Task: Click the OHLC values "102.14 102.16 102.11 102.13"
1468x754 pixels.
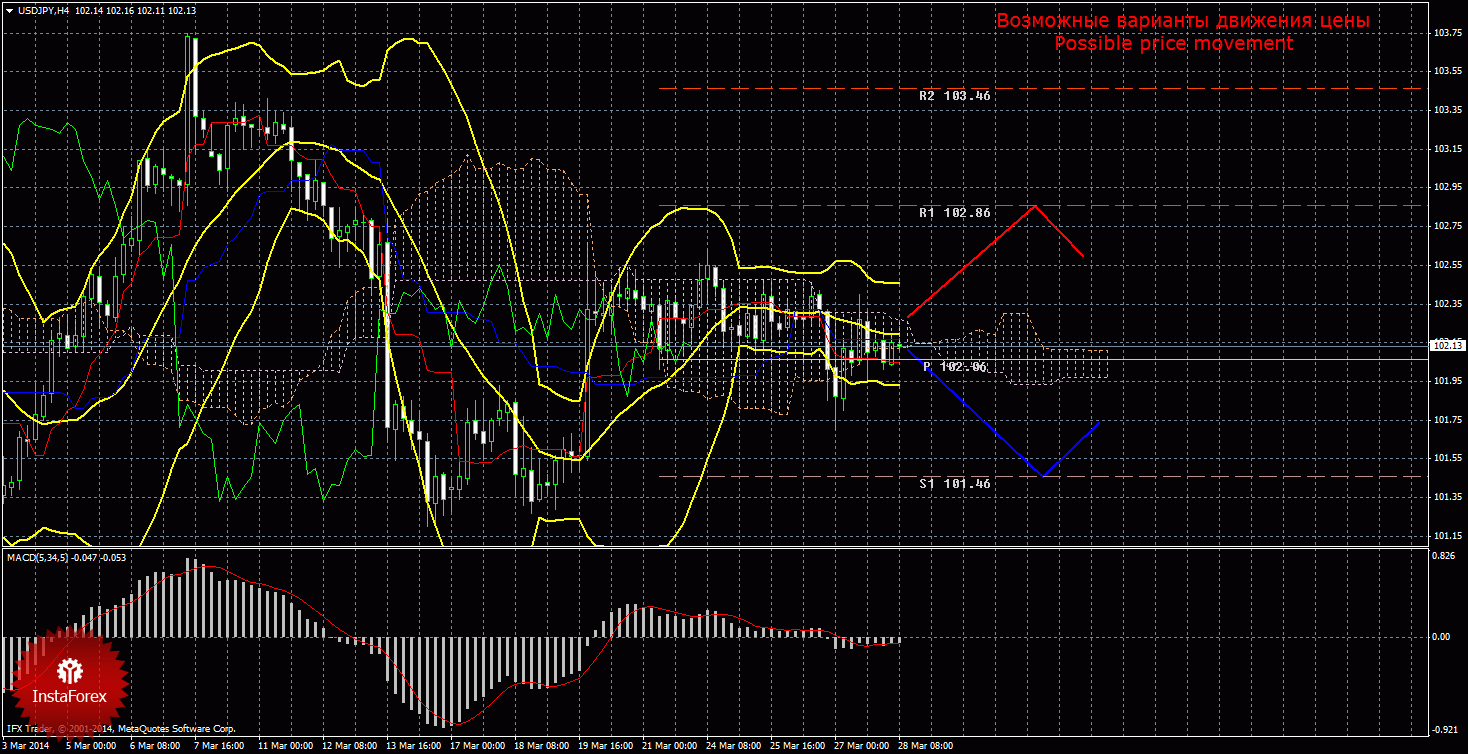Action: click(x=135, y=10)
